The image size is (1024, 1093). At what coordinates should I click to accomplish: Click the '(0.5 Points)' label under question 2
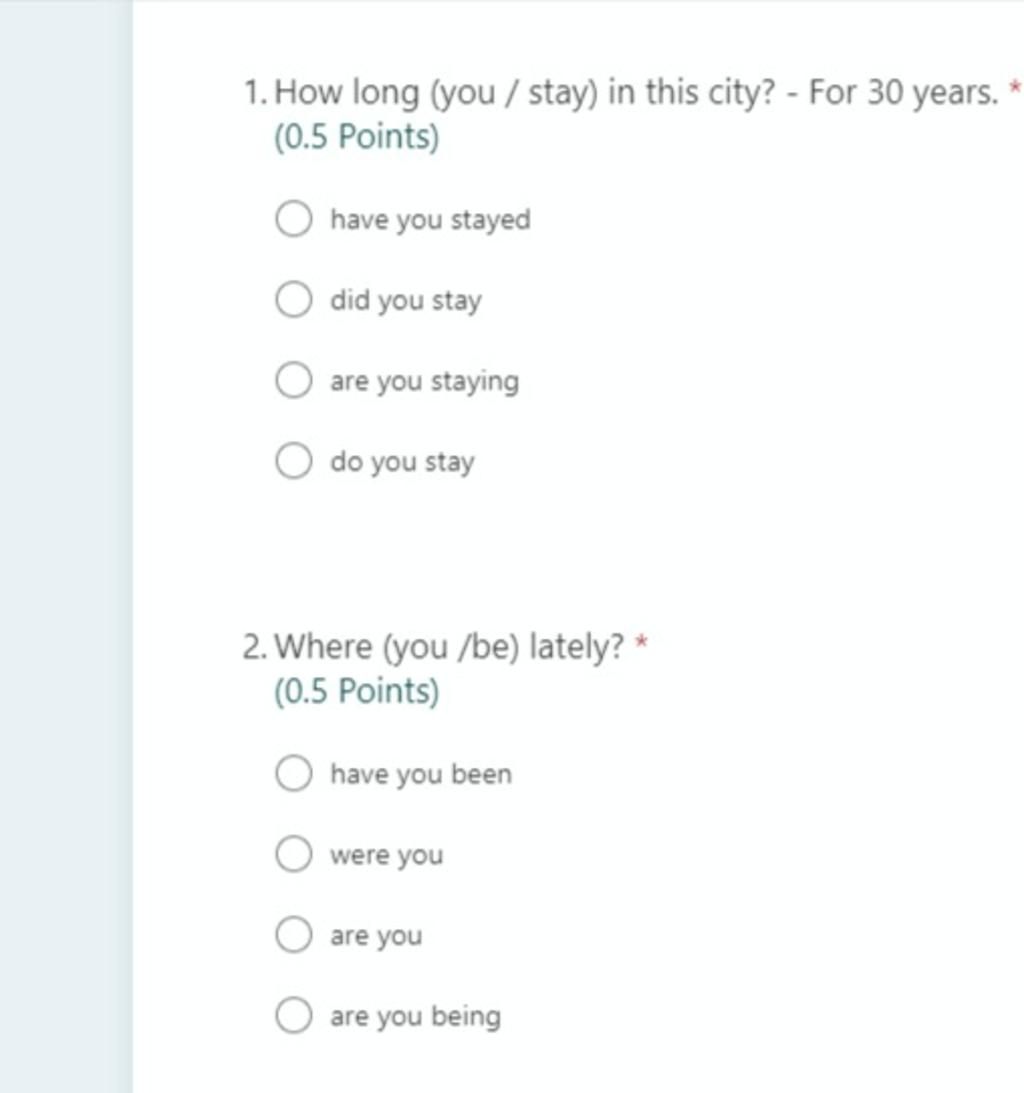(356, 691)
